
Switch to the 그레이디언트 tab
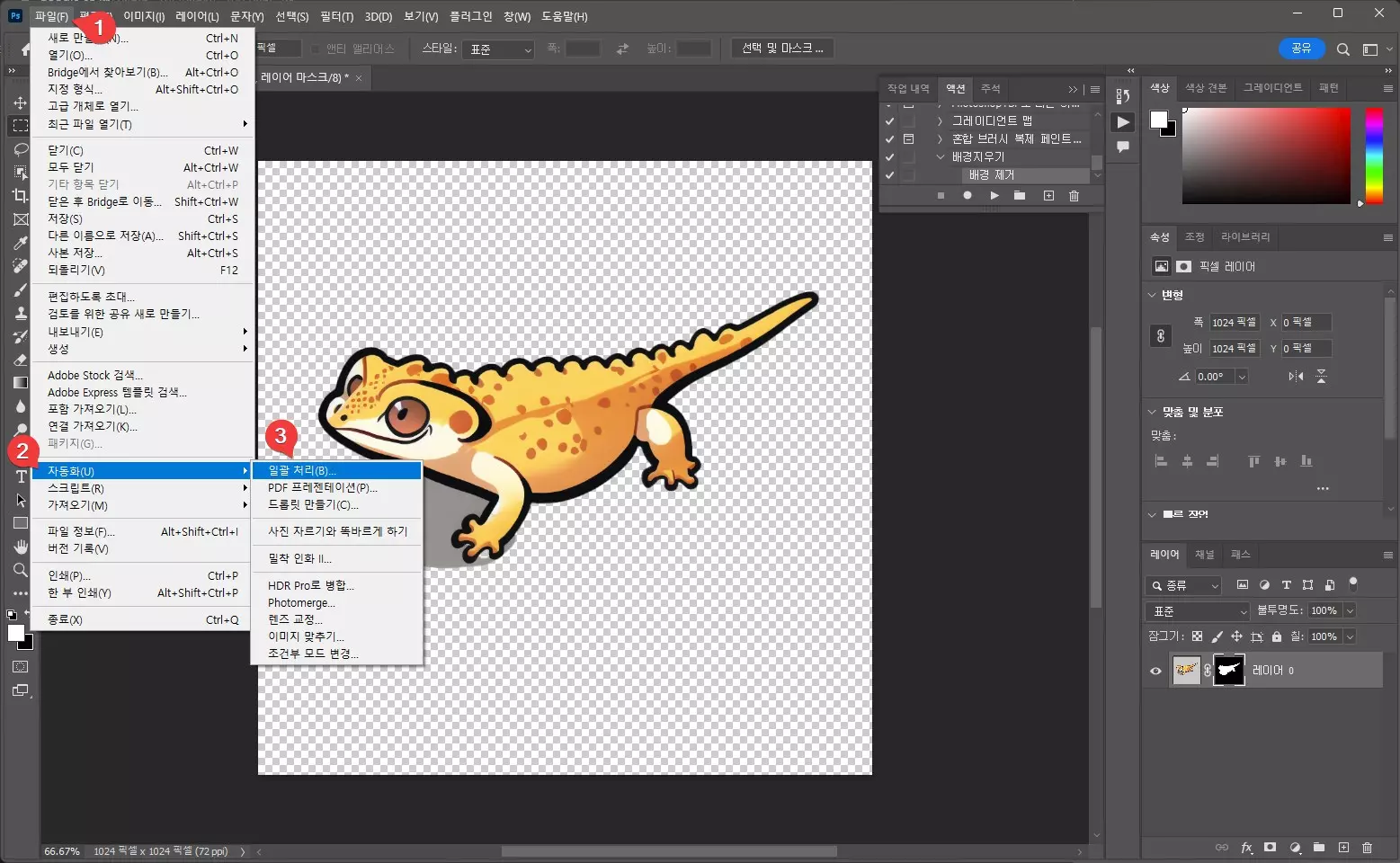(1272, 87)
